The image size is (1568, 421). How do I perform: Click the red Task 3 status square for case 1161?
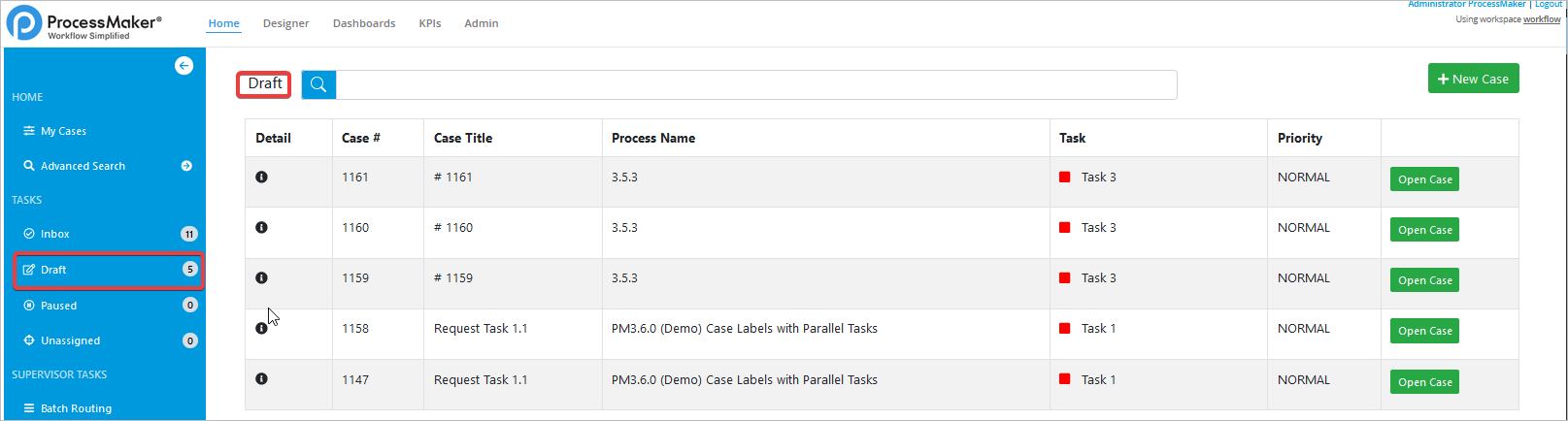pos(1065,178)
